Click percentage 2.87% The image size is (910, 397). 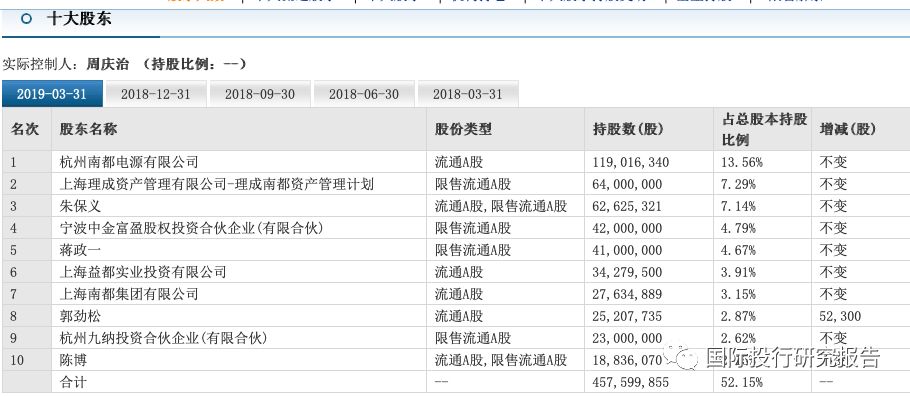pyautogui.click(x=739, y=316)
